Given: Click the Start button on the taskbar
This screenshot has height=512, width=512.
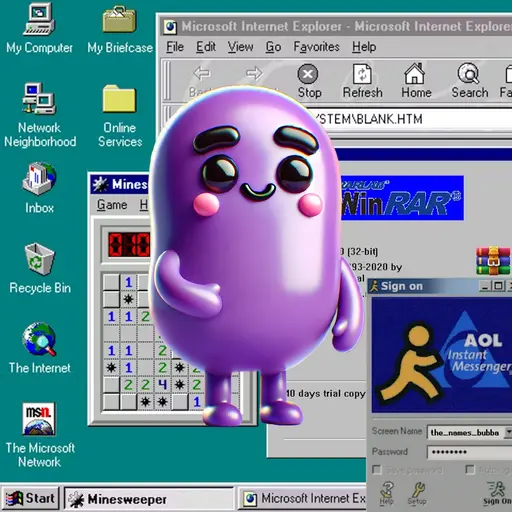Looking at the screenshot, I should (31, 499).
